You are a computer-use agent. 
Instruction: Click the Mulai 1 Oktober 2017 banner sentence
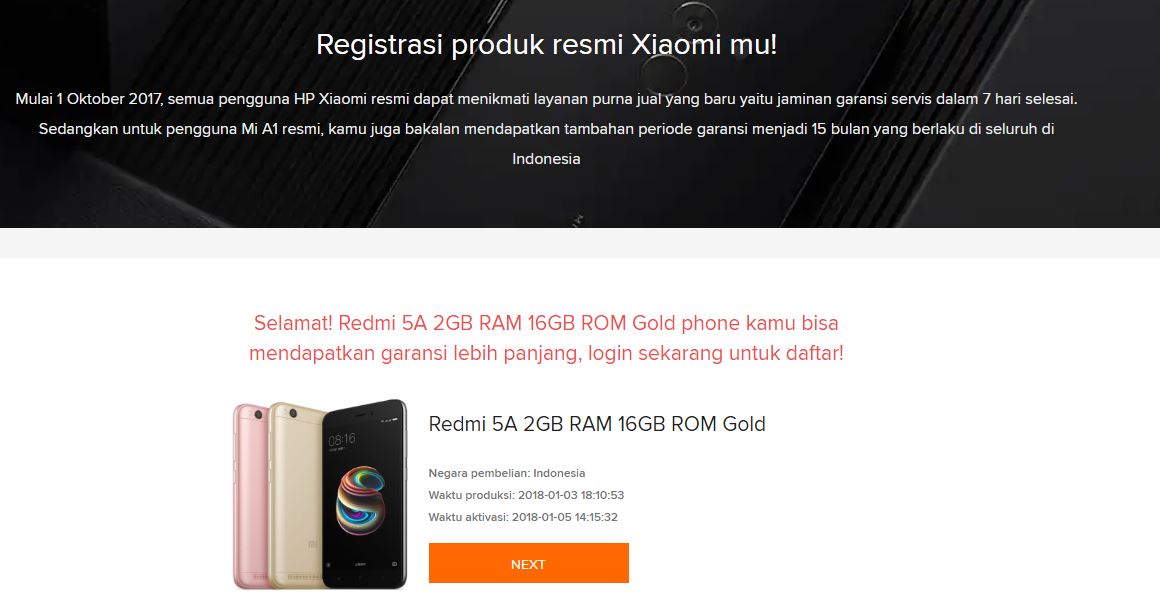[x=547, y=98]
